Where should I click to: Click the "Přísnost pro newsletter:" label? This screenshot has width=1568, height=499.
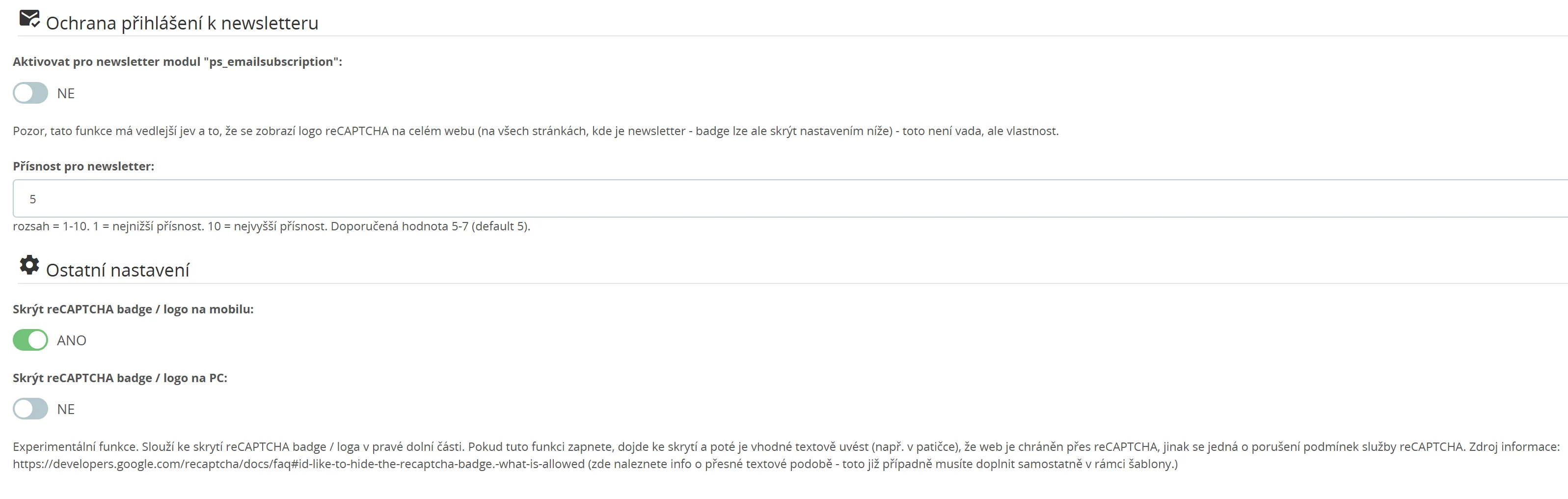coord(83,166)
